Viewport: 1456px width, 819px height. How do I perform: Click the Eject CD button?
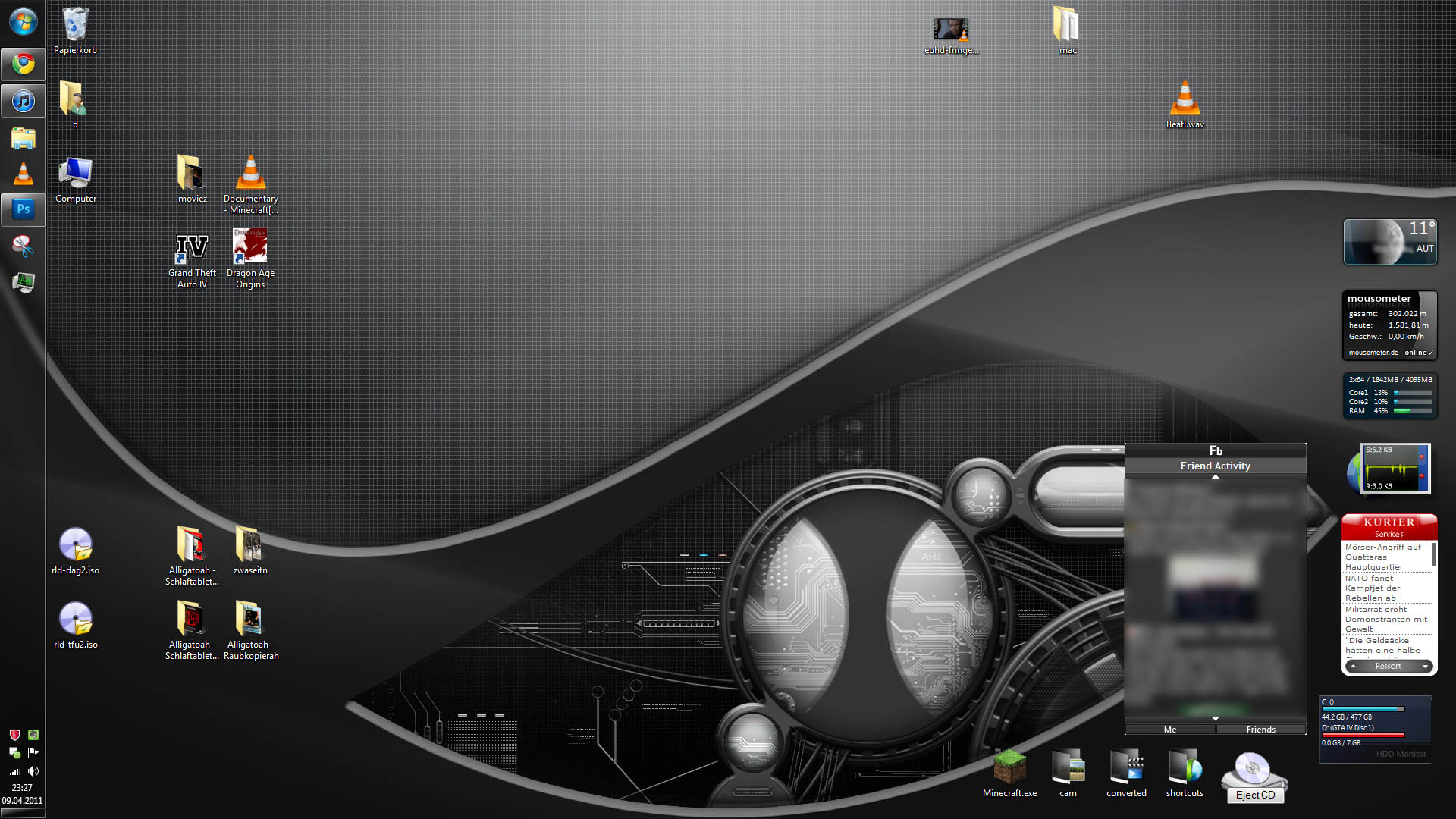(1255, 795)
